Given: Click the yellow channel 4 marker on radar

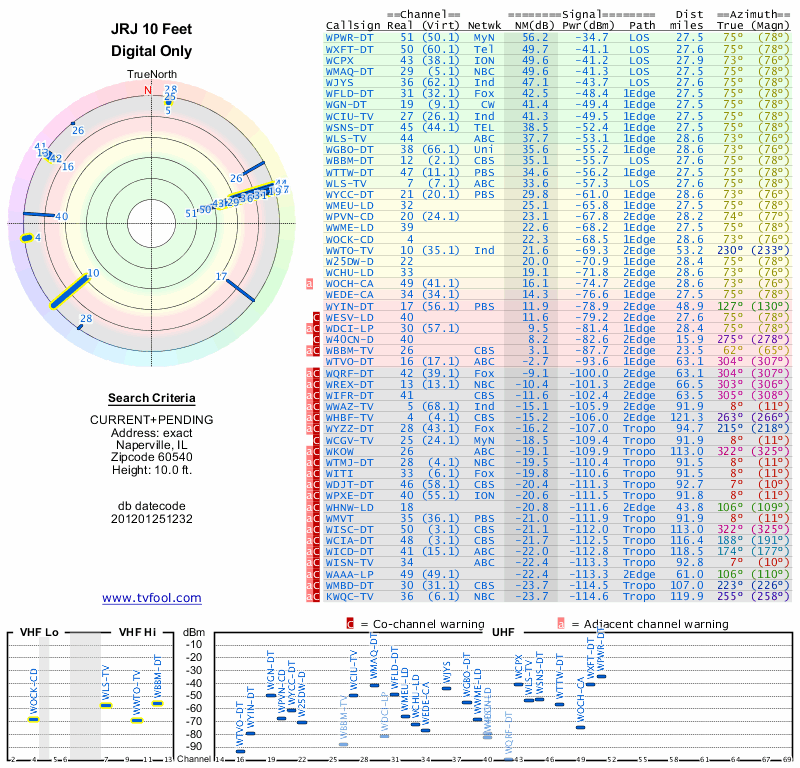Looking at the screenshot, I should tap(27, 238).
